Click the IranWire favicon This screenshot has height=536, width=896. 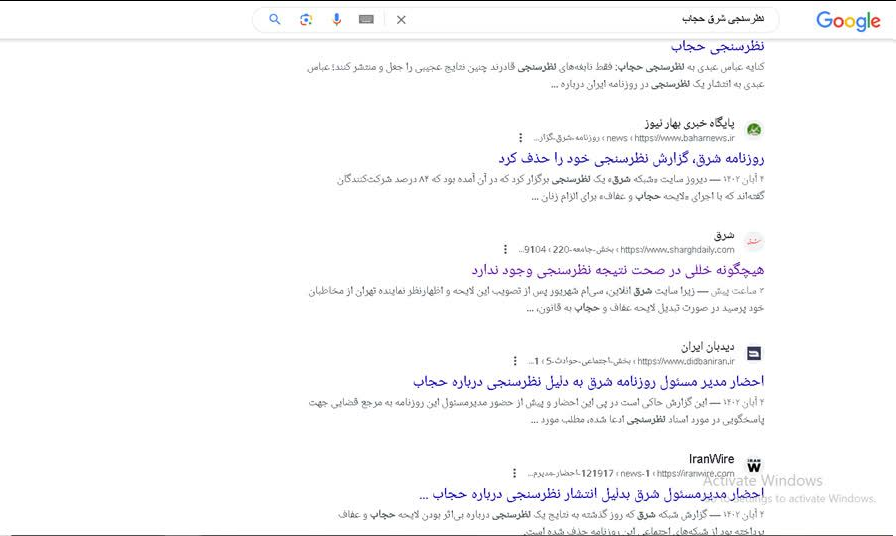pos(754,465)
